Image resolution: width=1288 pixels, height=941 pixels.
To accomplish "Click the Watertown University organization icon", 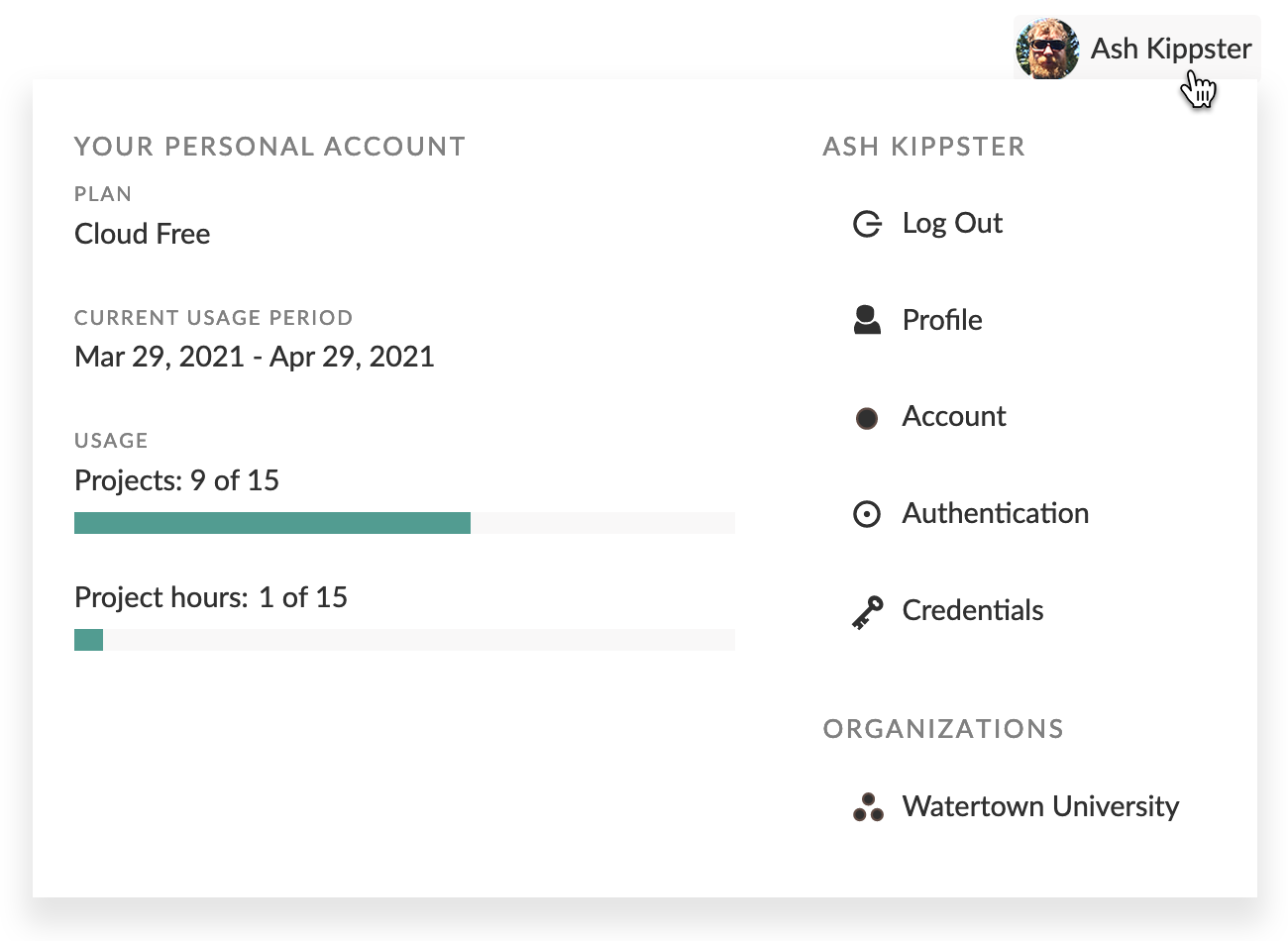I will [867, 806].
